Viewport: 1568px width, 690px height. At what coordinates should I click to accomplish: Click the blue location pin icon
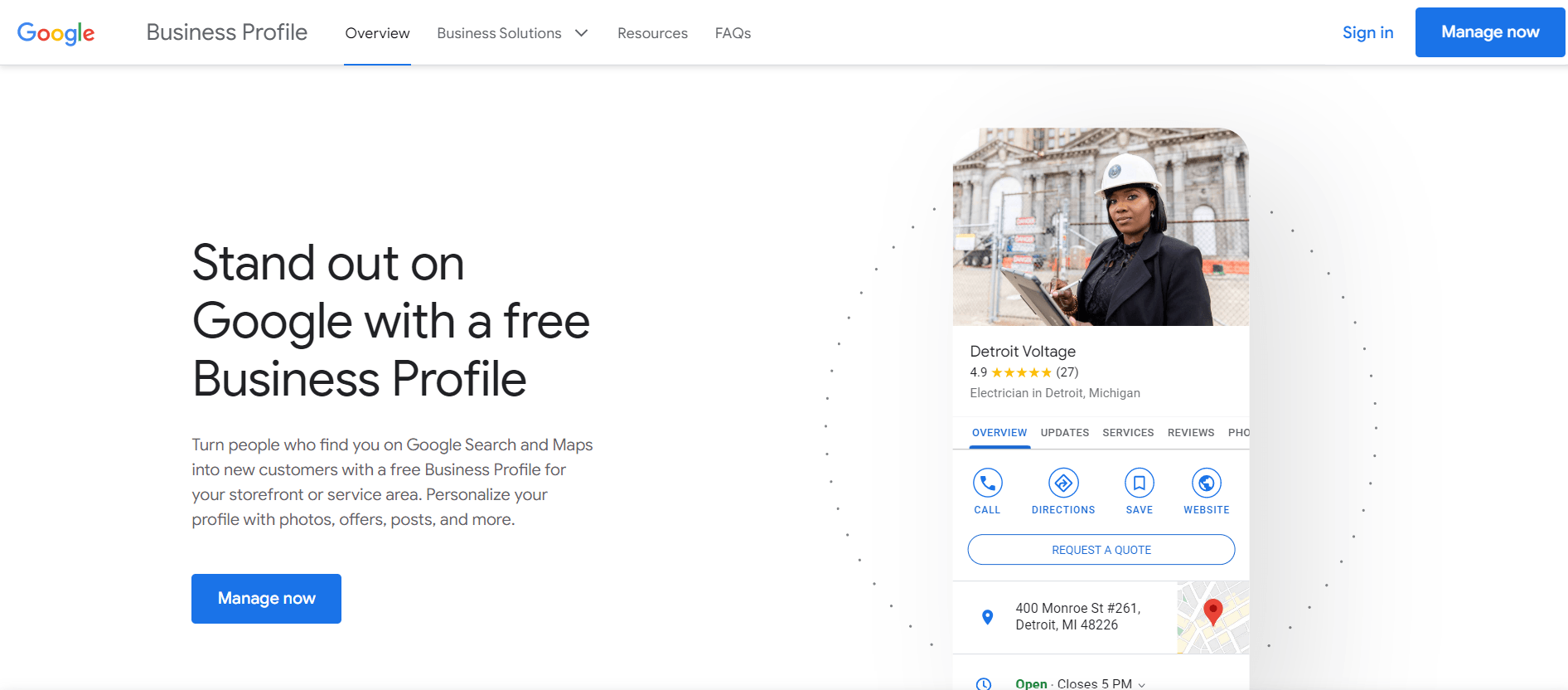(x=987, y=617)
